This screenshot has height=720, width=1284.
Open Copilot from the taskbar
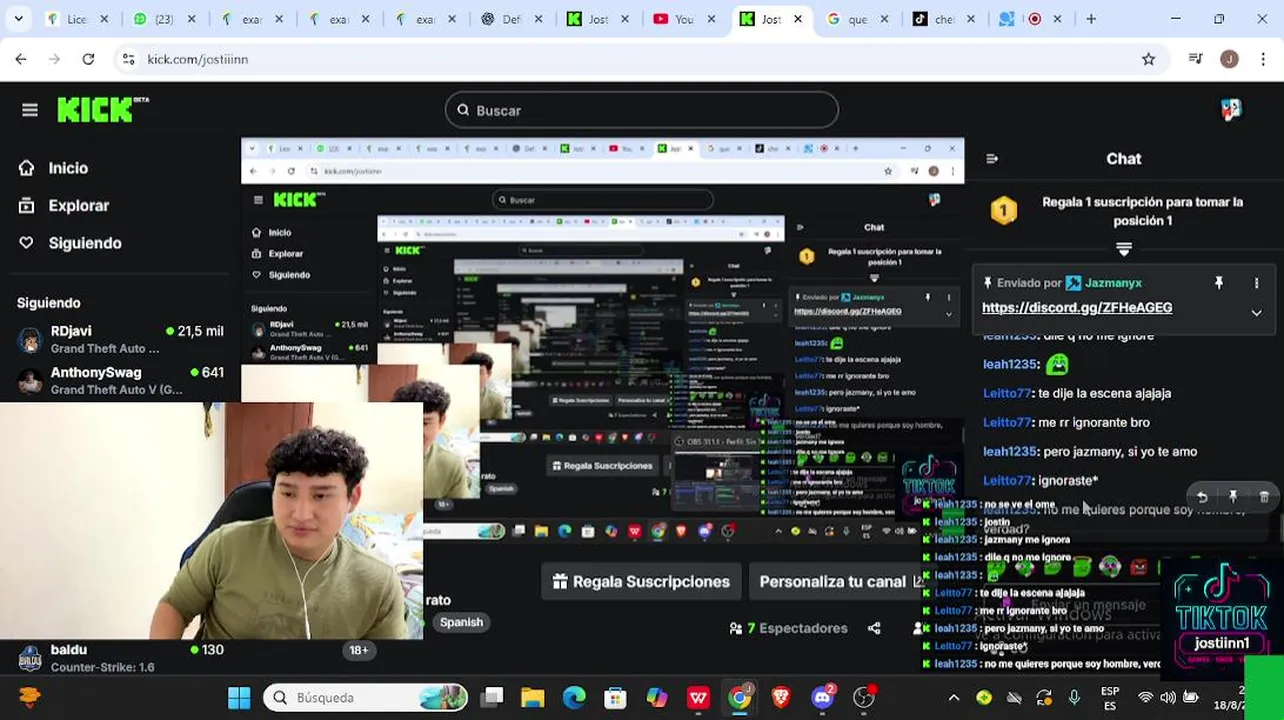tap(657, 697)
